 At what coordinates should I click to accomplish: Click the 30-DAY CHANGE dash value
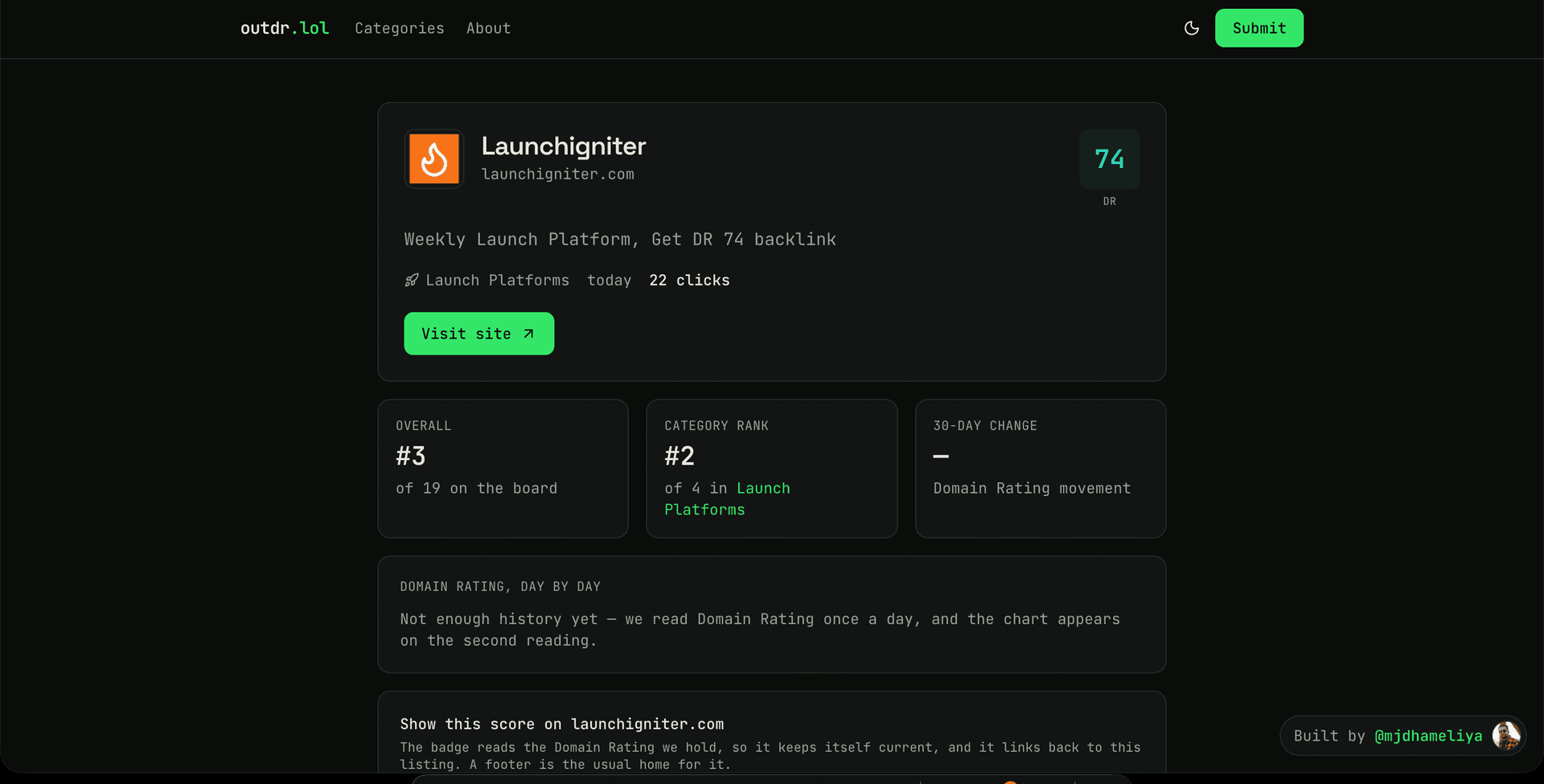pos(941,456)
